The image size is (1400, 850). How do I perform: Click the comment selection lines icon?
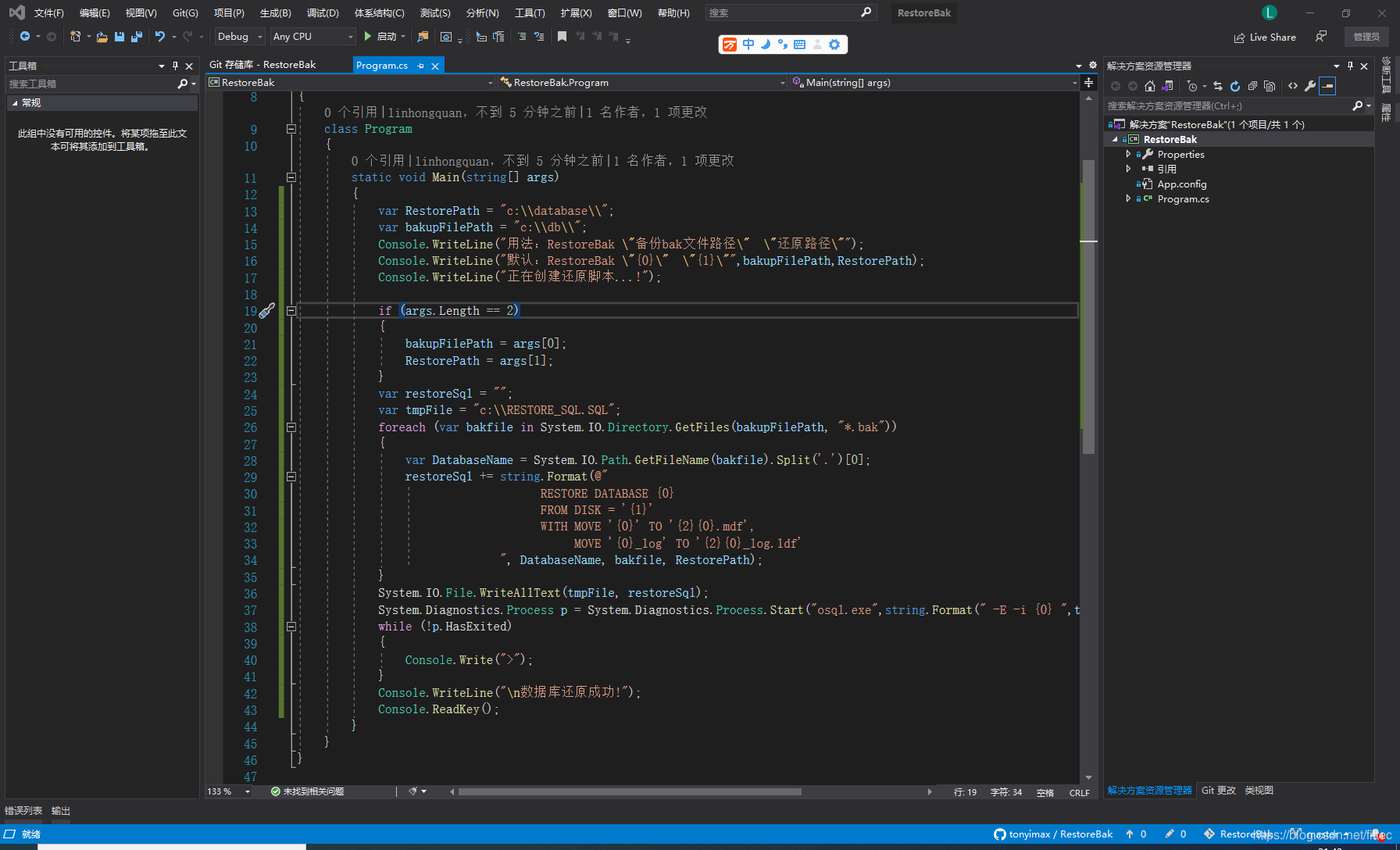coord(522,37)
